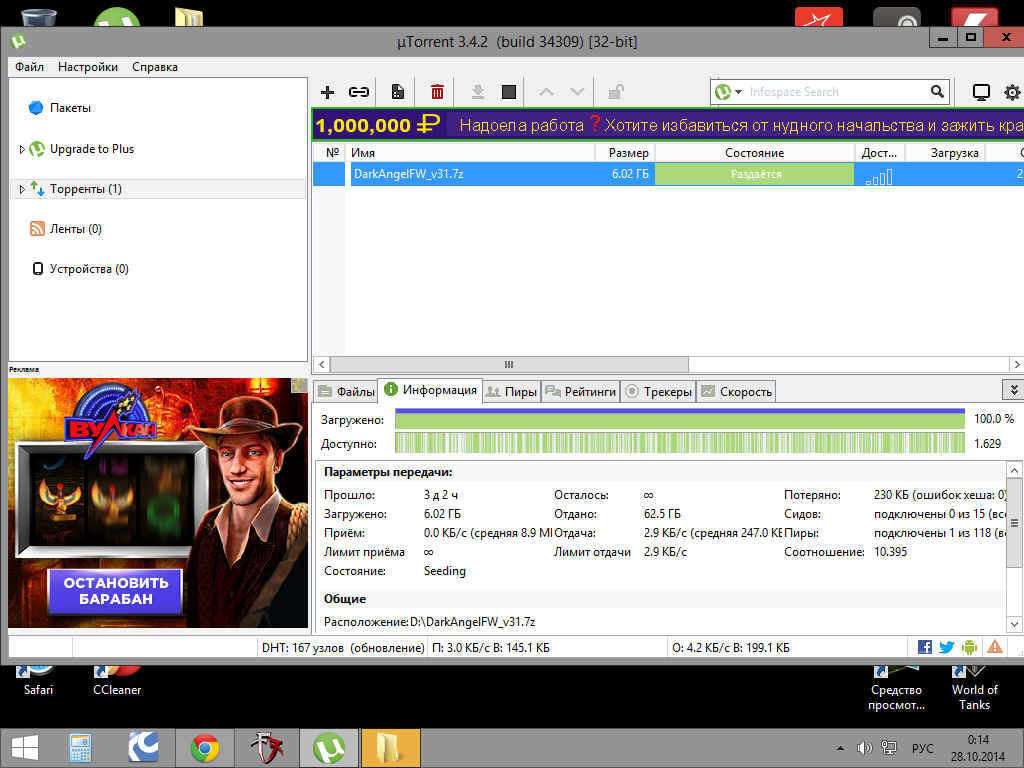Viewport: 1024px width, 768px height.
Task: Click the red Remove Torrent trash icon
Action: click(437, 92)
